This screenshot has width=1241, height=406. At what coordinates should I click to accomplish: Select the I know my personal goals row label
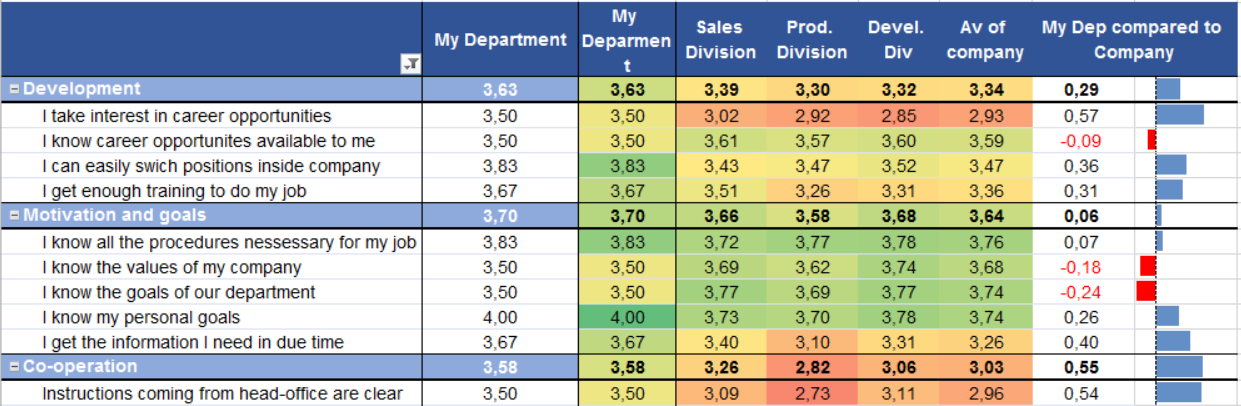pyautogui.click(x=141, y=317)
